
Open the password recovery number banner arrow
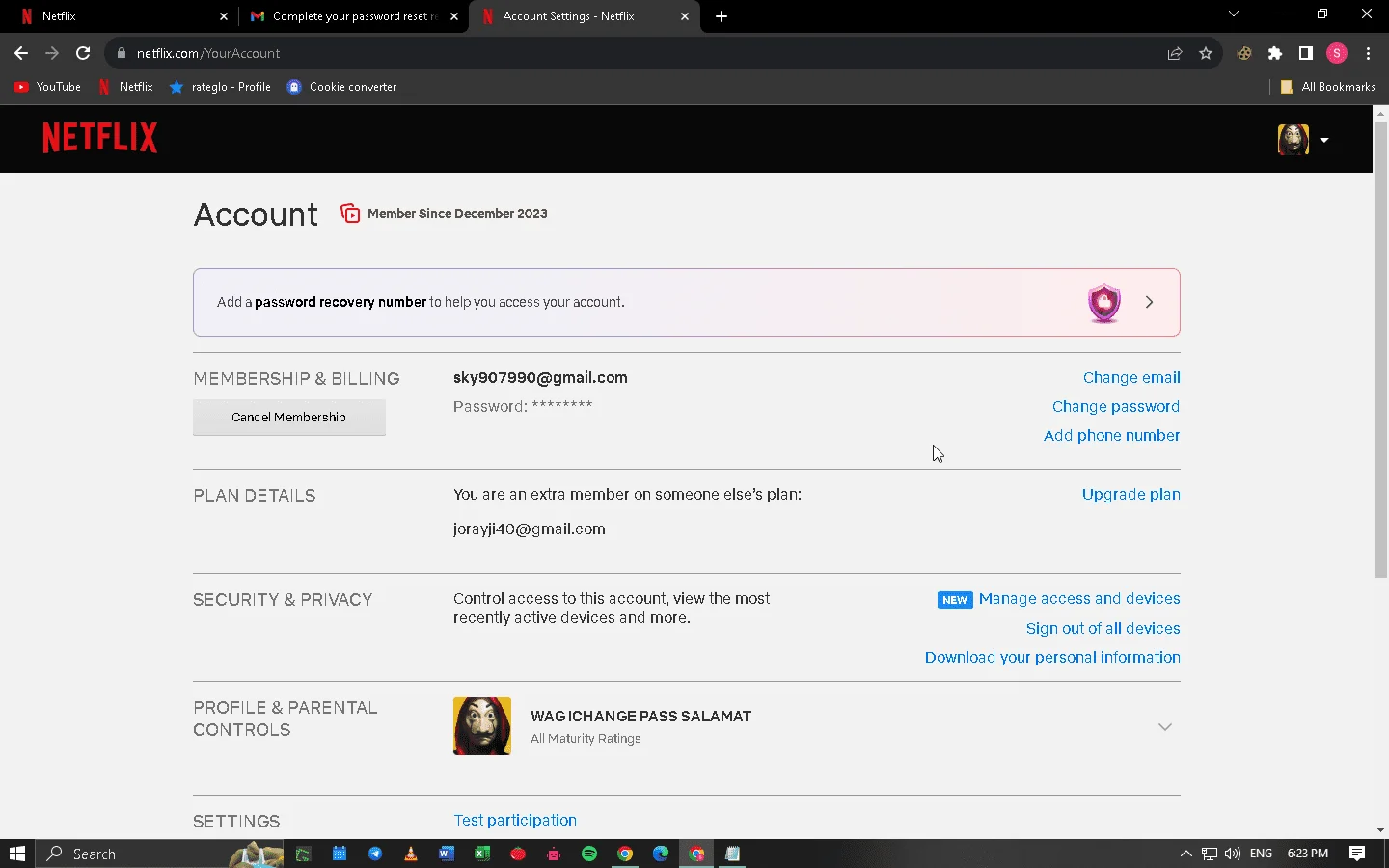coord(1149,302)
